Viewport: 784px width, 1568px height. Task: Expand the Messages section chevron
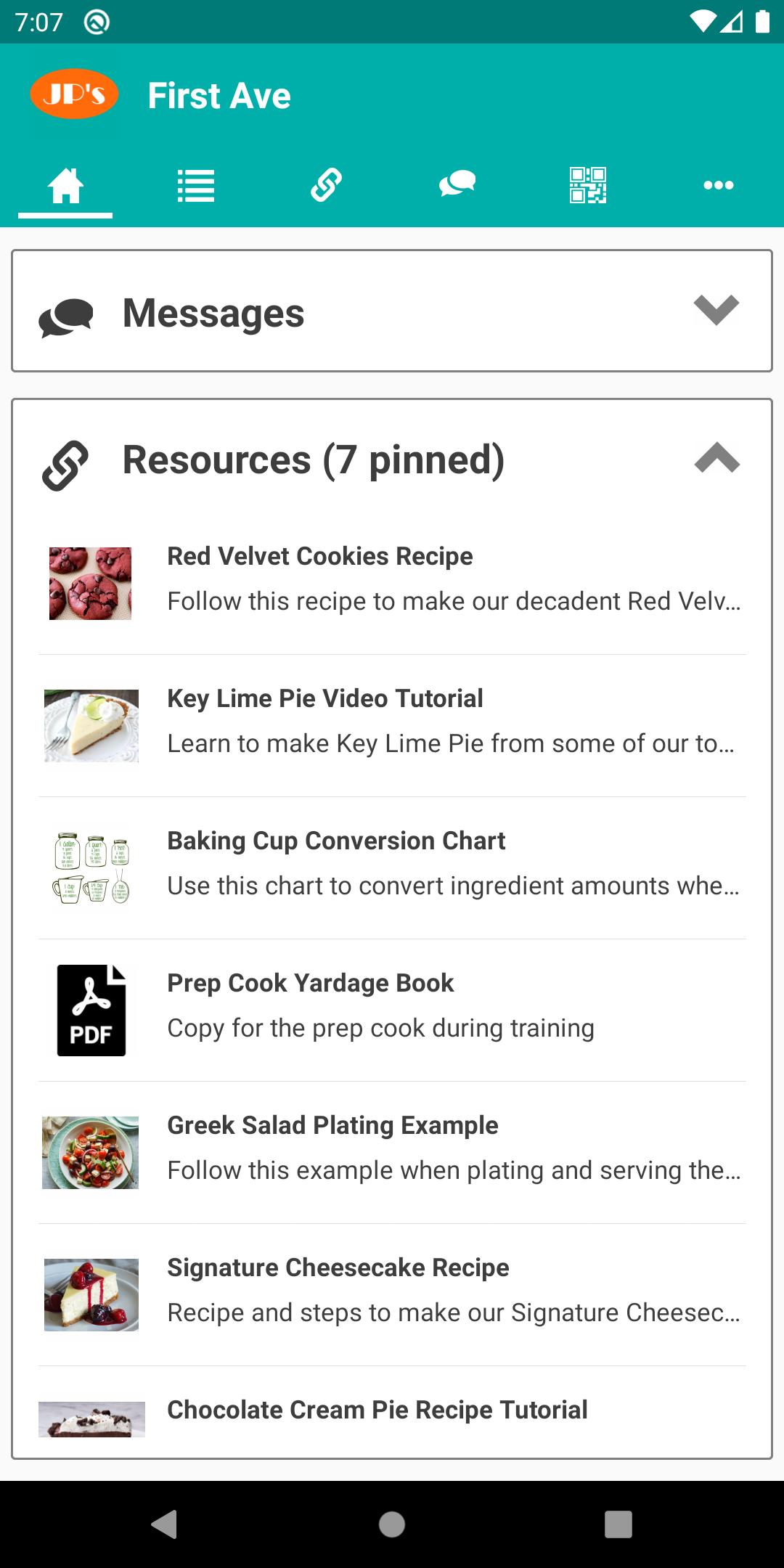(x=716, y=310)
